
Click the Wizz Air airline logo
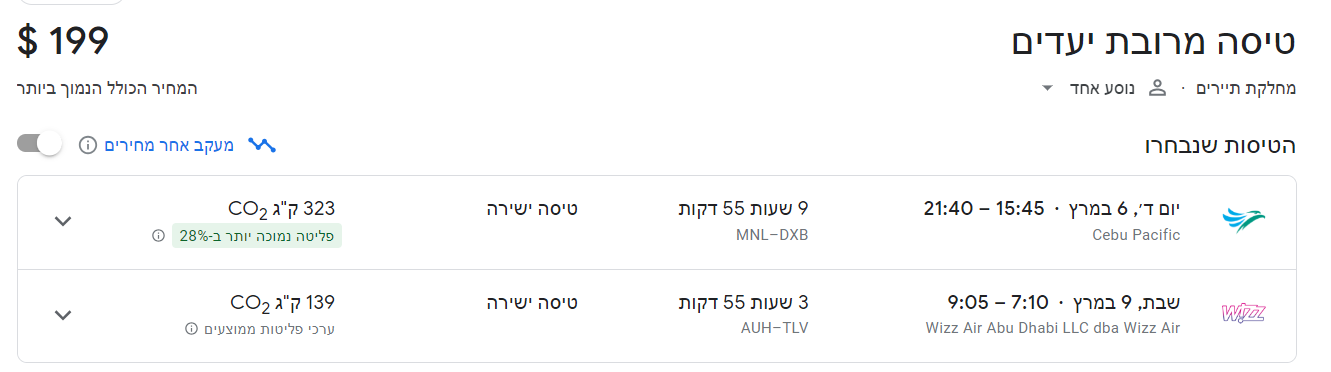click(x=1243, y=313)
